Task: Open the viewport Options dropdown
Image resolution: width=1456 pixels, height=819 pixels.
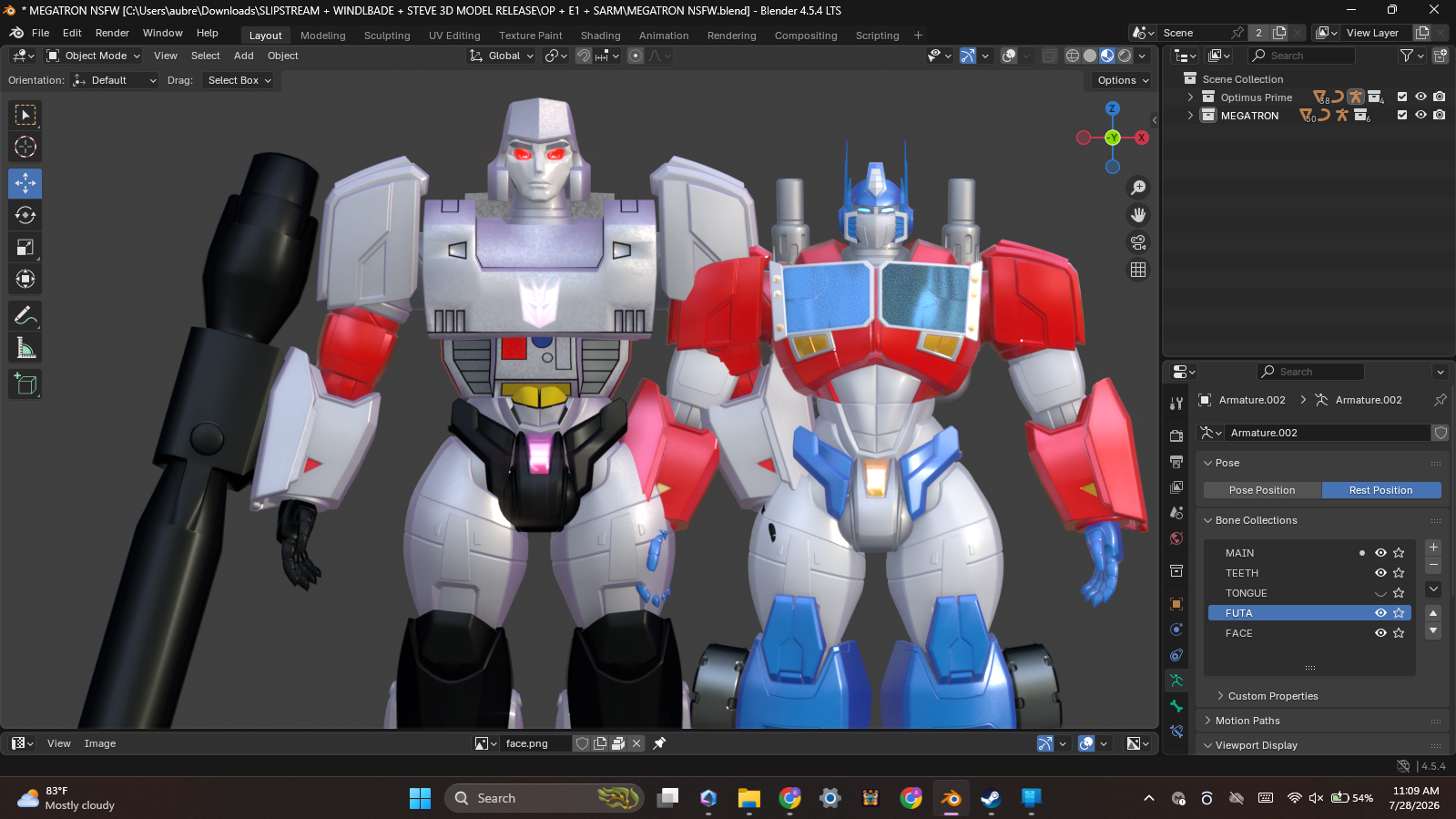Action: coord(1123,80)
